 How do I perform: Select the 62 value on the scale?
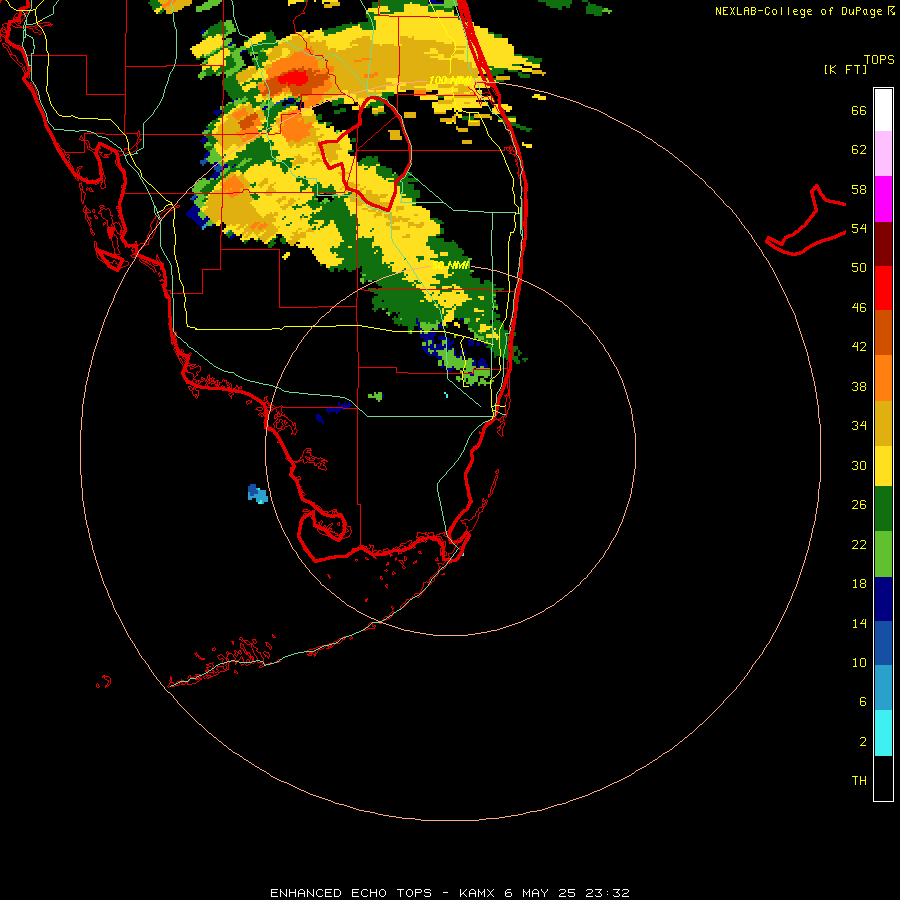pyautogui.click(x=859, y=149)
